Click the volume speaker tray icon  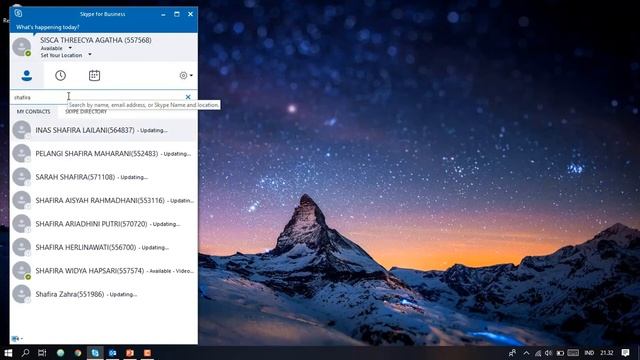coord(549,353)
